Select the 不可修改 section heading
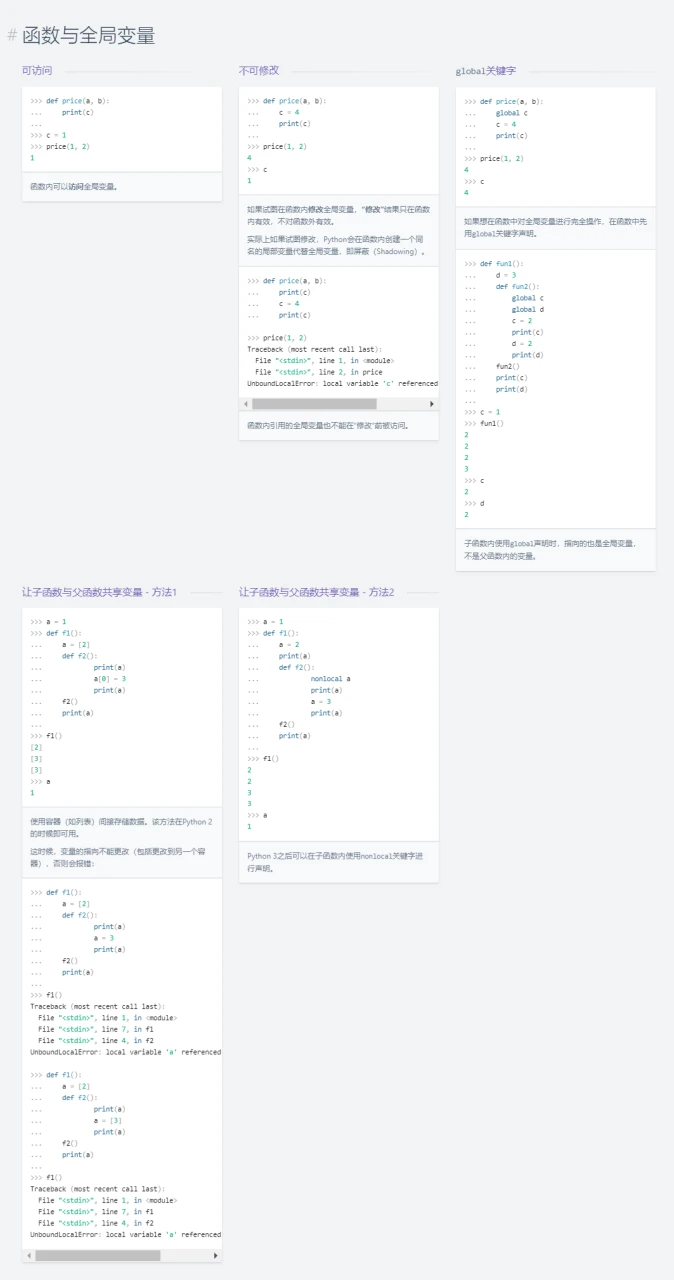 [x=258, y=71]
